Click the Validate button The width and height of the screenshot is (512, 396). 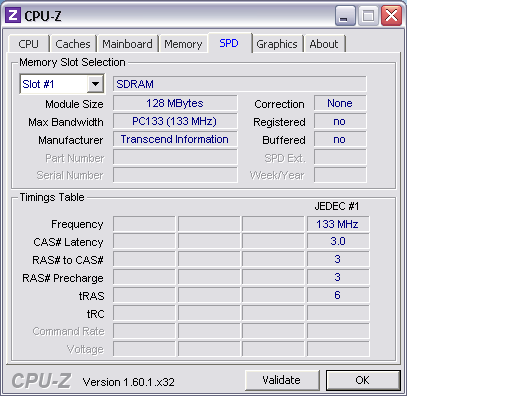point(282,380)
